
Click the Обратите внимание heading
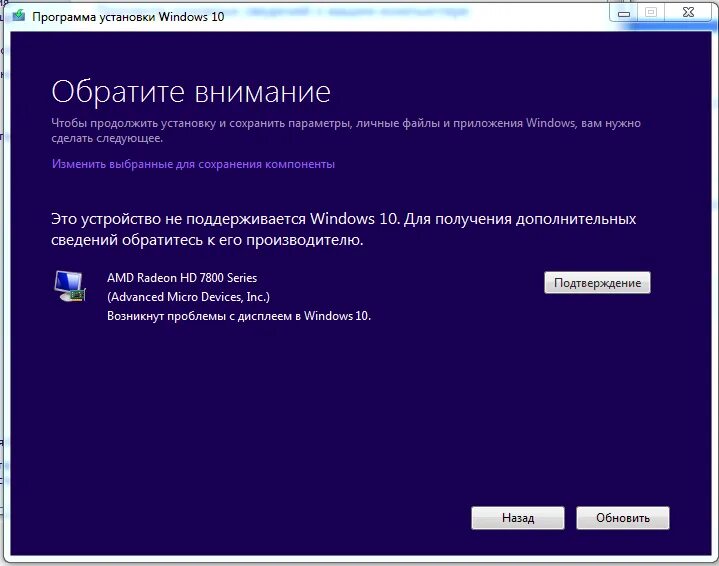pyautogui.click(x=191, y=92)
